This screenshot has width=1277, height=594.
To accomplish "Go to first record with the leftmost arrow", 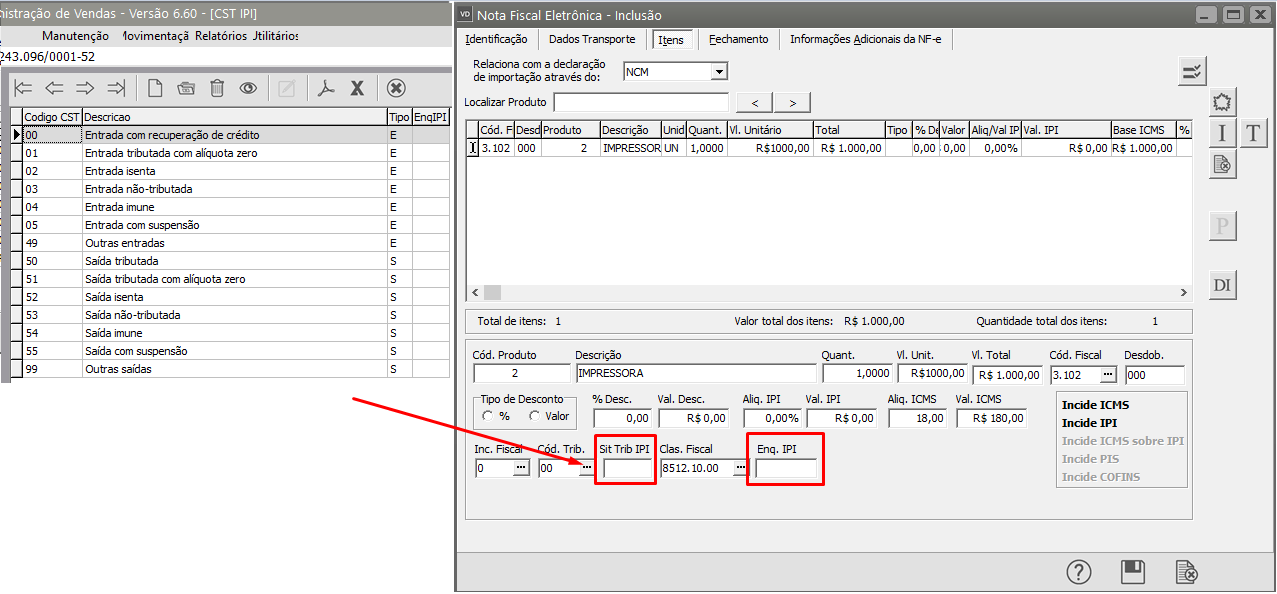I will pos(23,88).
